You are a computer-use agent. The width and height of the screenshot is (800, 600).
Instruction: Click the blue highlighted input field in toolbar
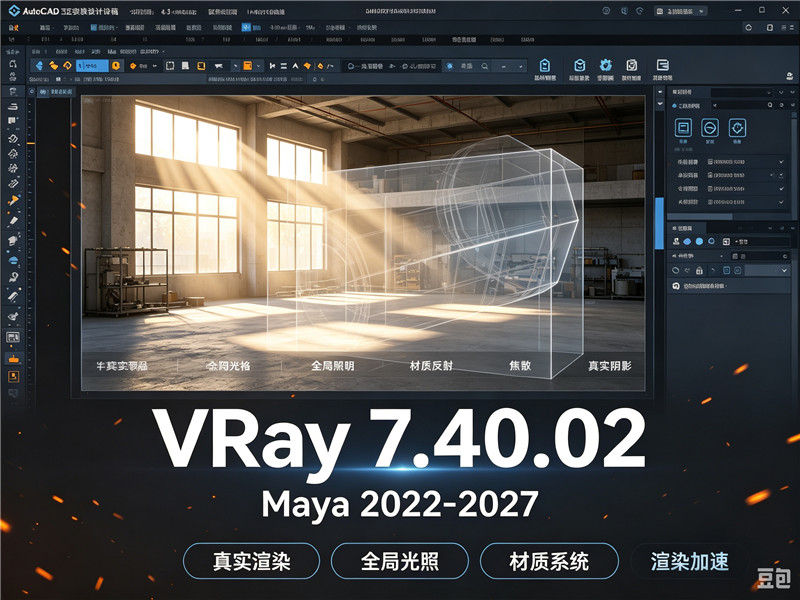pyautogui.click(x=92, y=65)
